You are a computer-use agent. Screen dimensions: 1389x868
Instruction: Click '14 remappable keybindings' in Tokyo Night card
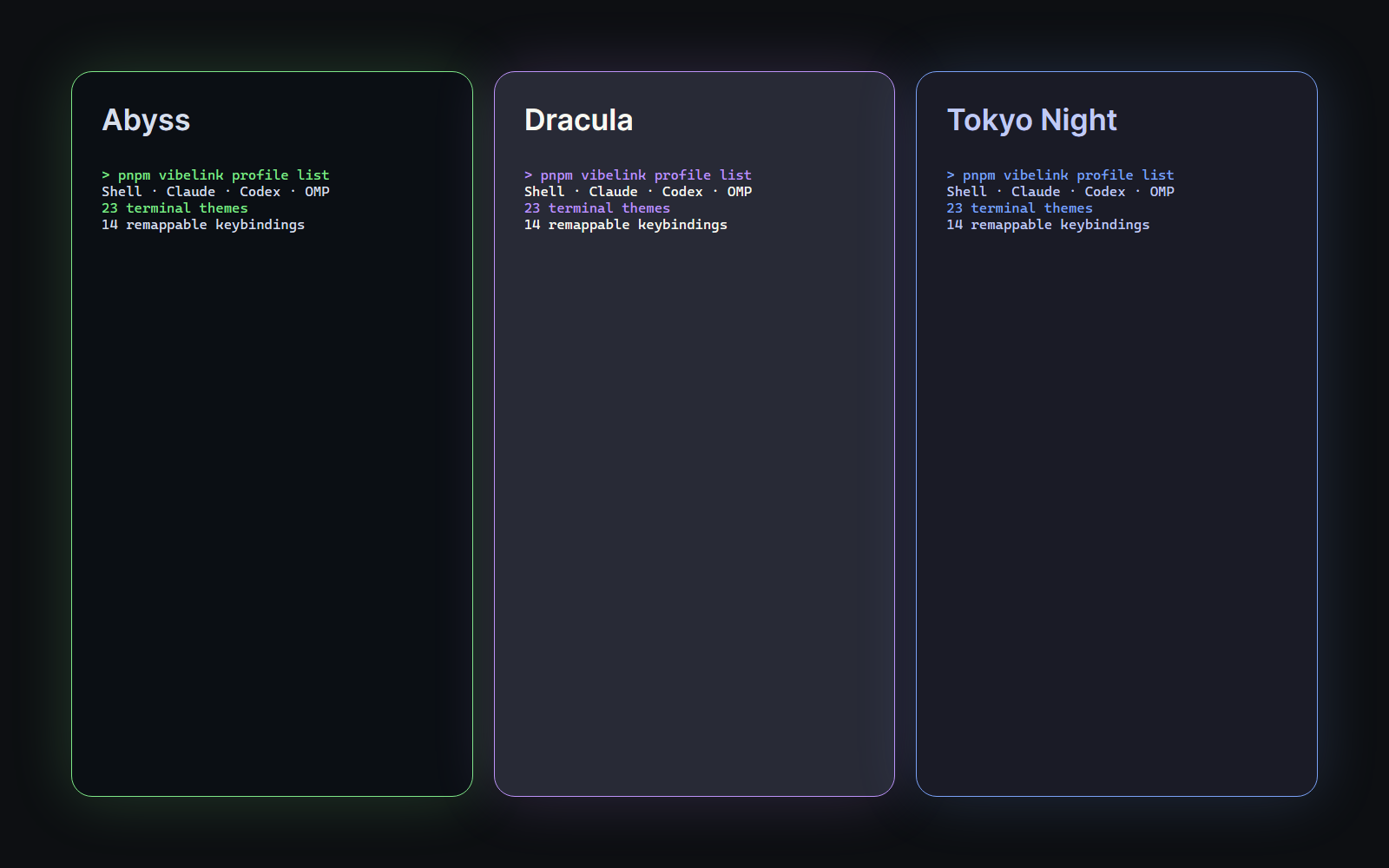(x=1048, y=225)
